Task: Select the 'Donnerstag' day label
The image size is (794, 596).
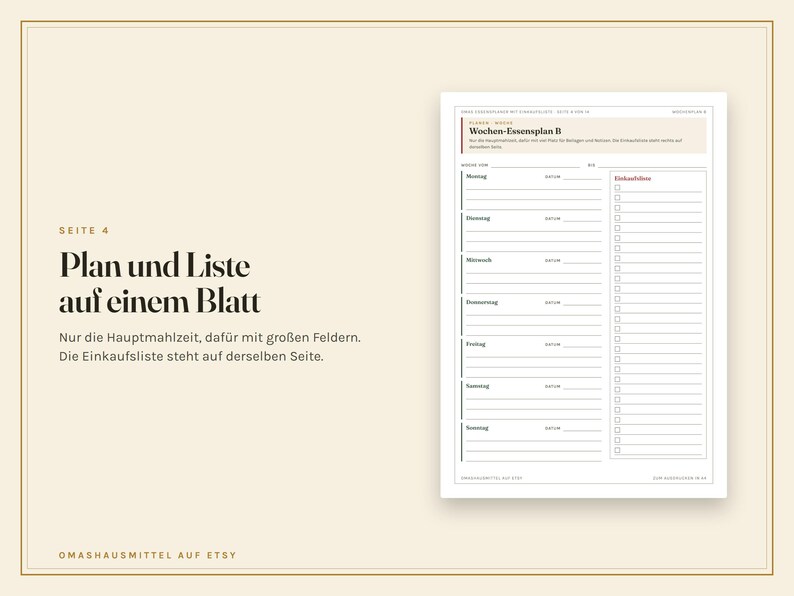Action: (482, 302)
